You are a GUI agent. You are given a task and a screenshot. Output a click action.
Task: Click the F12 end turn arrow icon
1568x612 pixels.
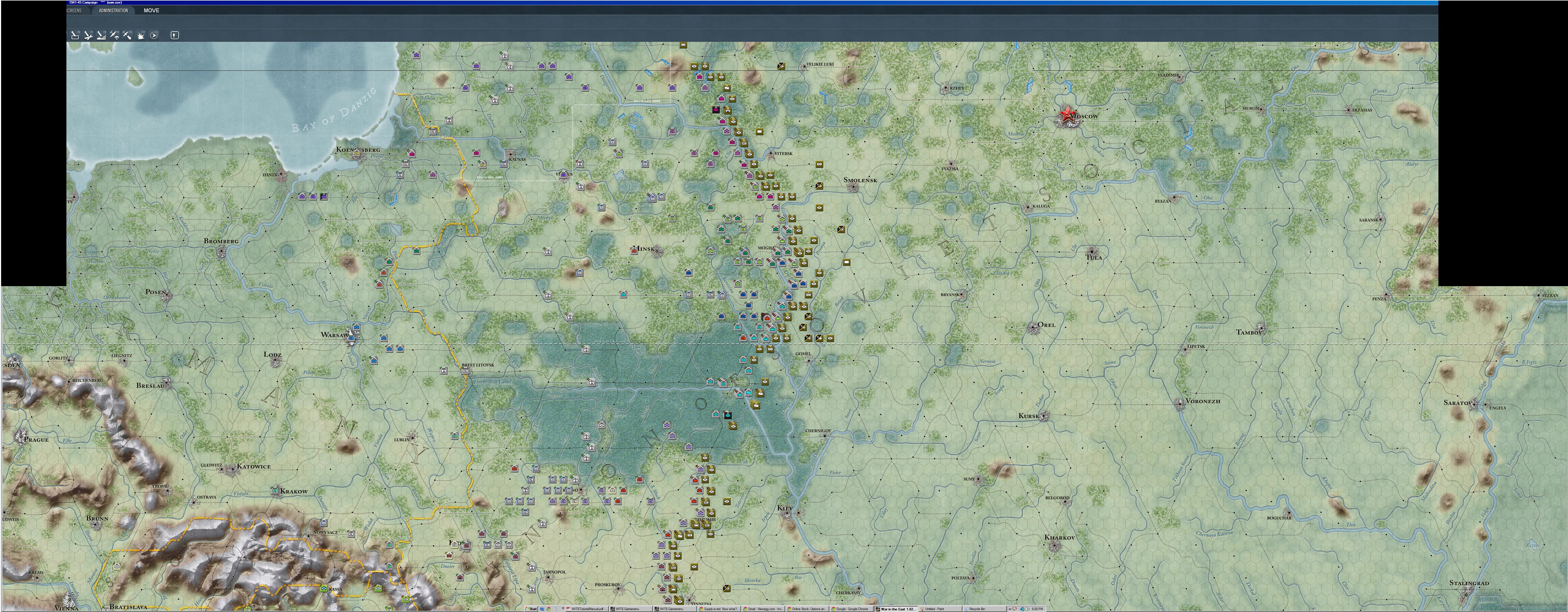154,35
